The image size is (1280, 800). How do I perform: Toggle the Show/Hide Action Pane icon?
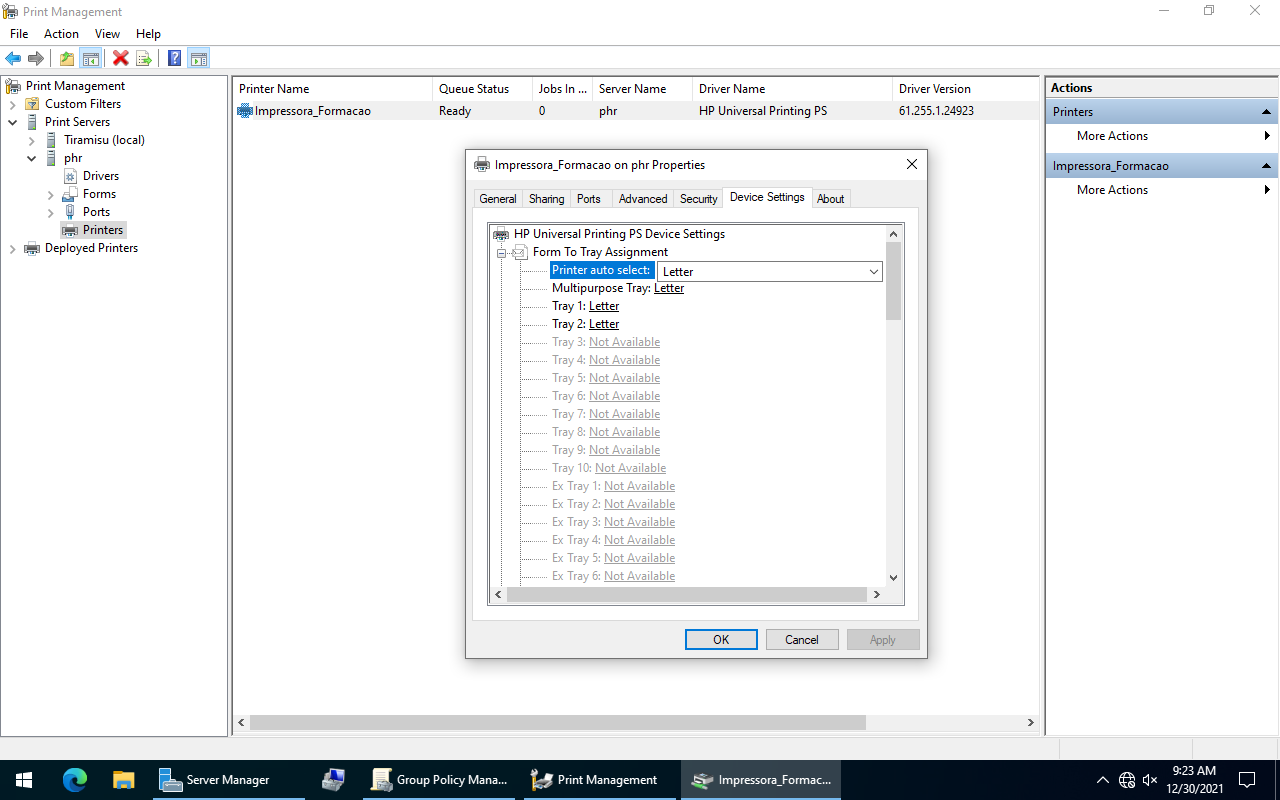point(198,58)
